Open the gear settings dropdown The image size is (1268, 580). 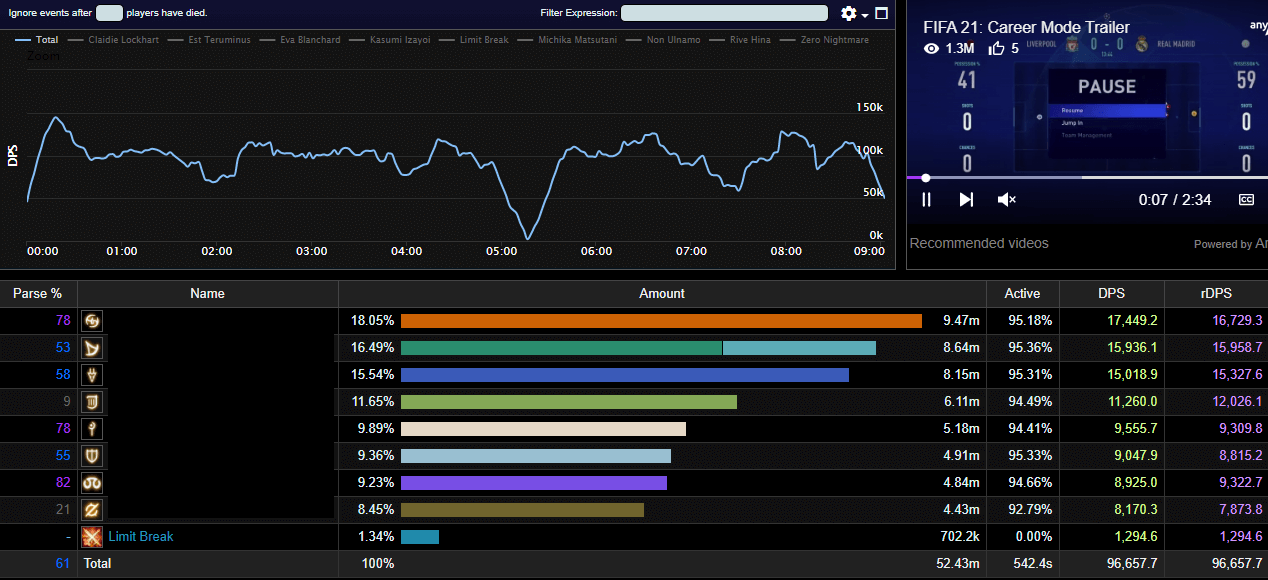click(x=853, y=13)
